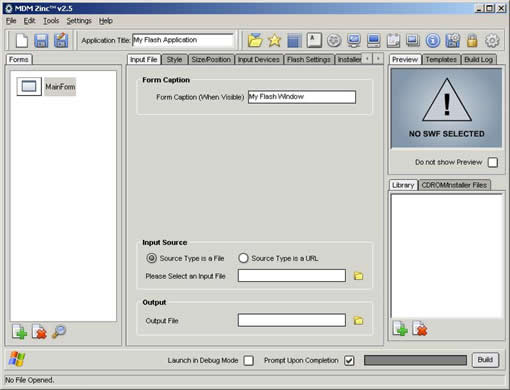Check Do not show Preview checkbox
This screenshot has height=390, width=510.
[493, 162]
